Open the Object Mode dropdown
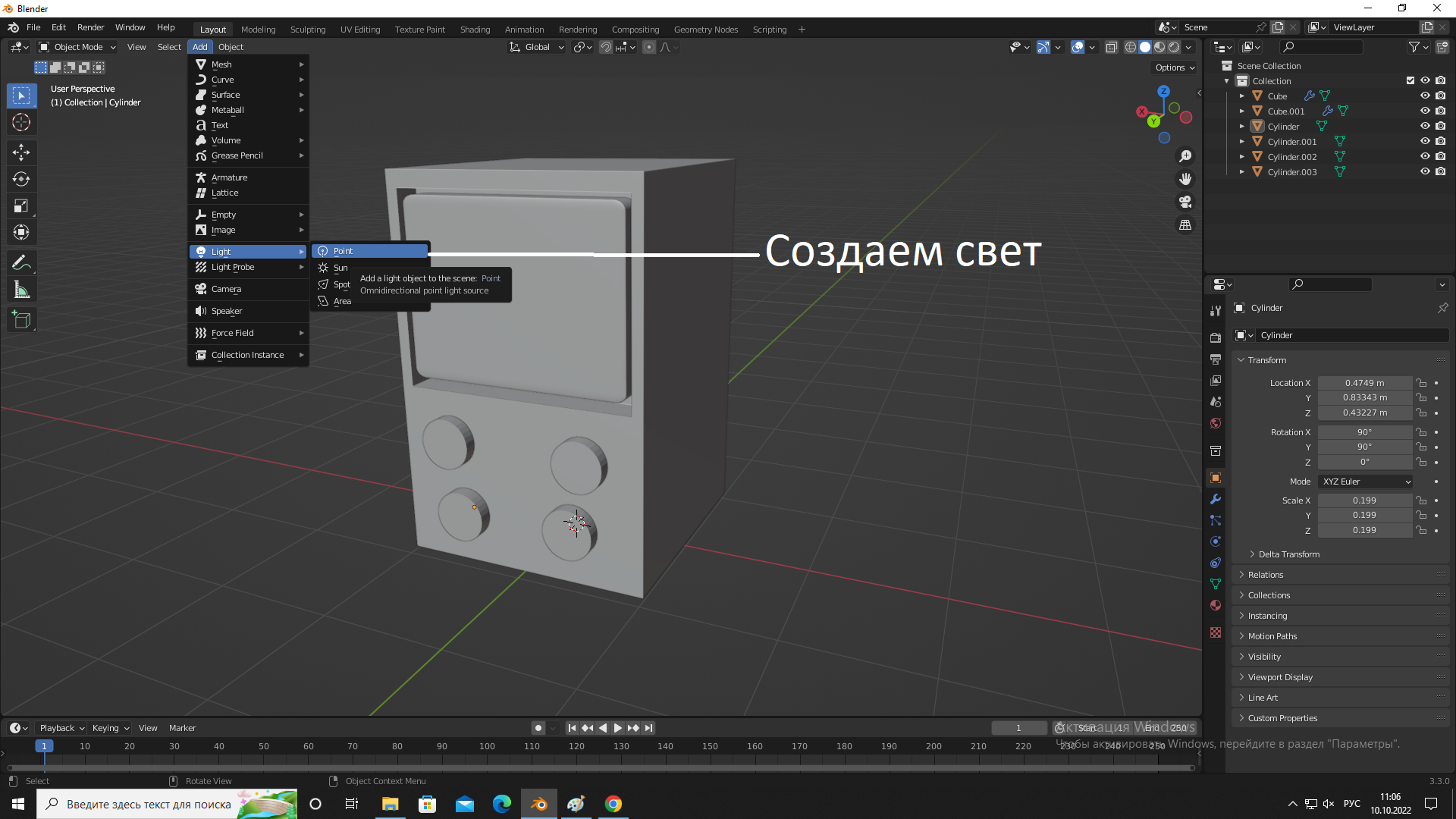This screenshot has height=819, width=1456. coord(78,47)
